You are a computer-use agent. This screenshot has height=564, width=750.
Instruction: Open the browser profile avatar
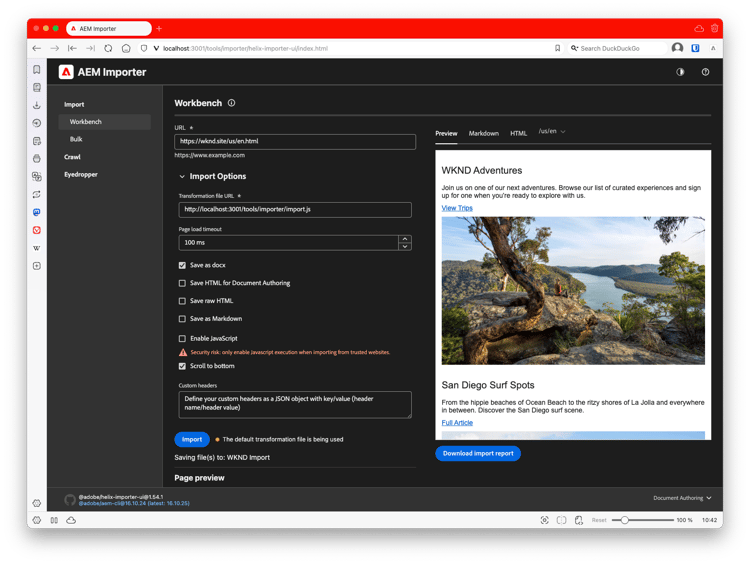click(x=677, y=48)
